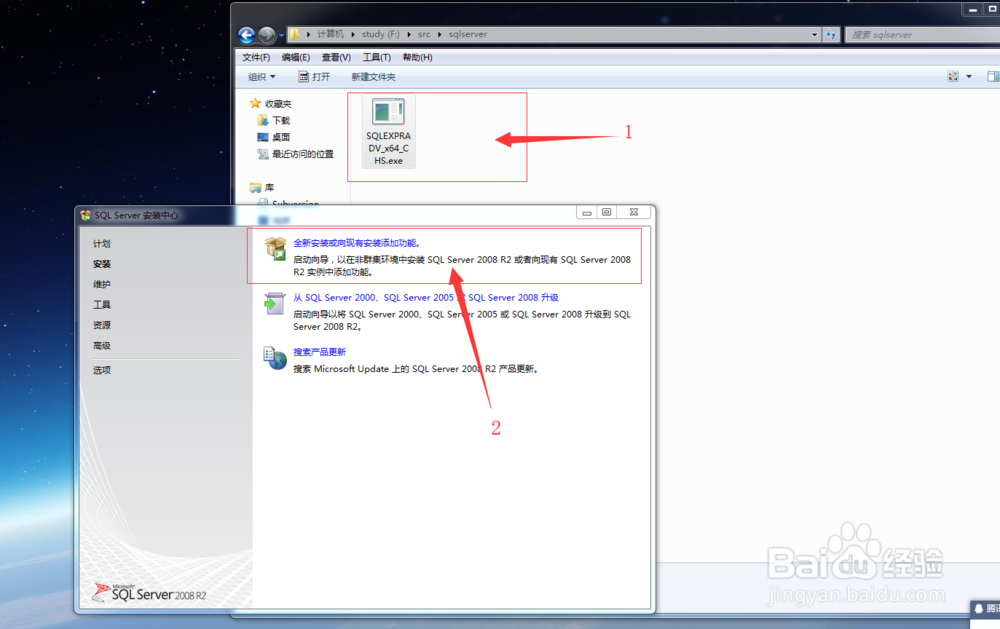The height and width of the screenshot is (629, 1000).
Task: Click the refresh icon beside the address bar
Action: 831,34
